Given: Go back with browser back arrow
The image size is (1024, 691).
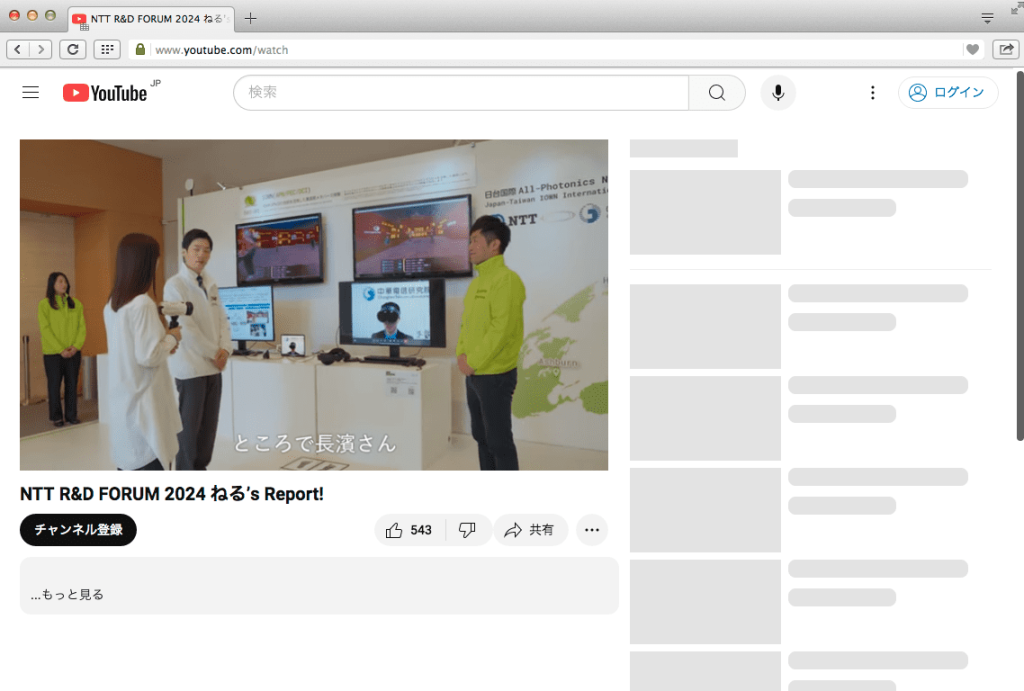Looking at the screenshot, I should (x=18, y=50).
